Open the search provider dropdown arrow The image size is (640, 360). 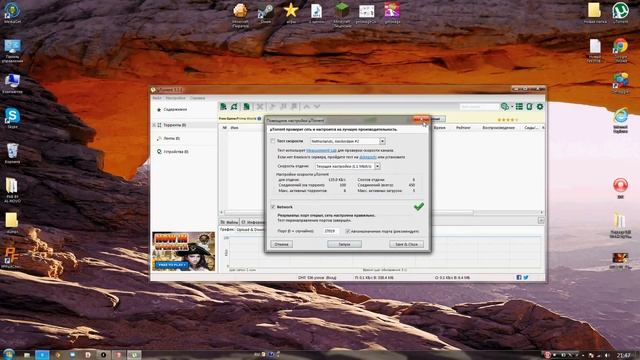[511, 107]
